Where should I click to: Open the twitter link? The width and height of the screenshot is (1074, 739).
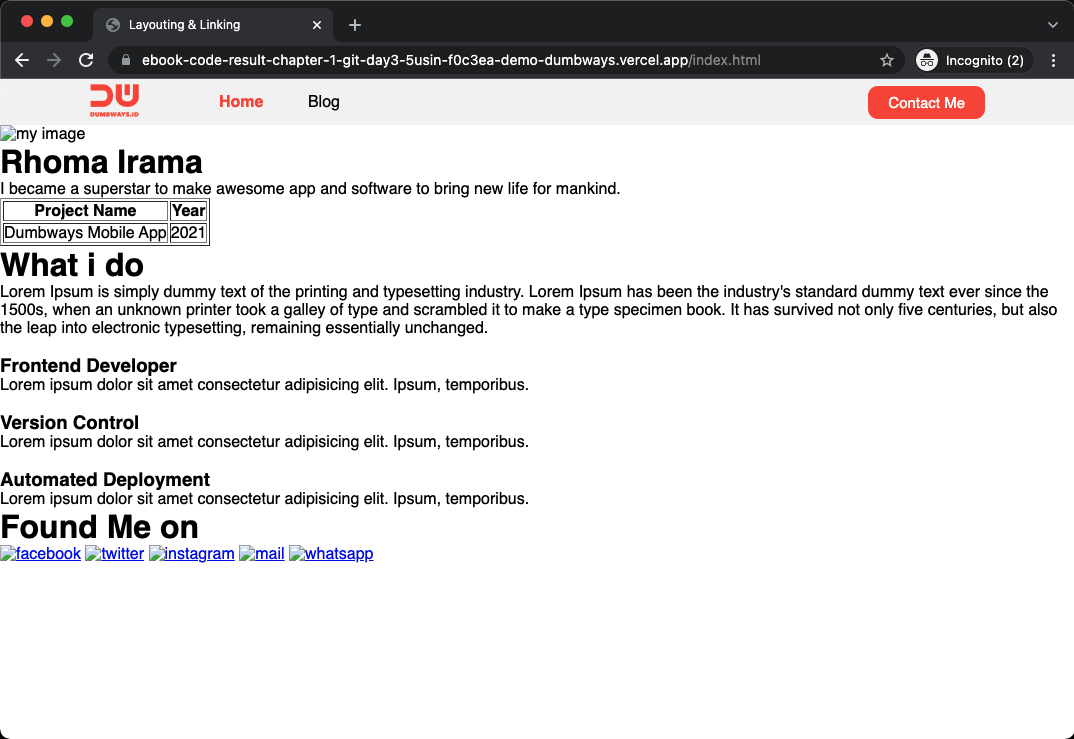[x=114, y=553]
